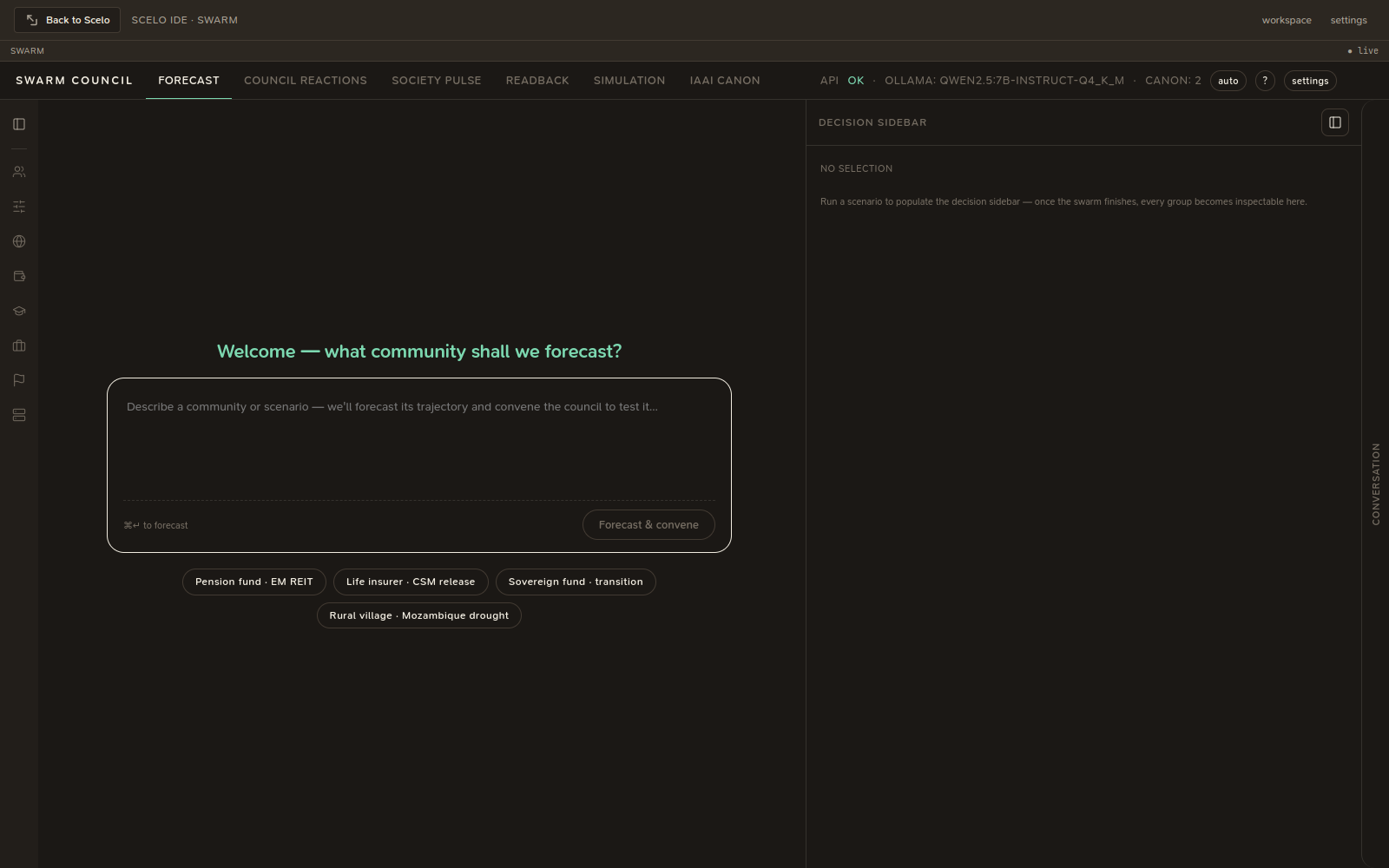Click the No Selection label
This screenshot has width=1389, height=868.
pos(856,168)
